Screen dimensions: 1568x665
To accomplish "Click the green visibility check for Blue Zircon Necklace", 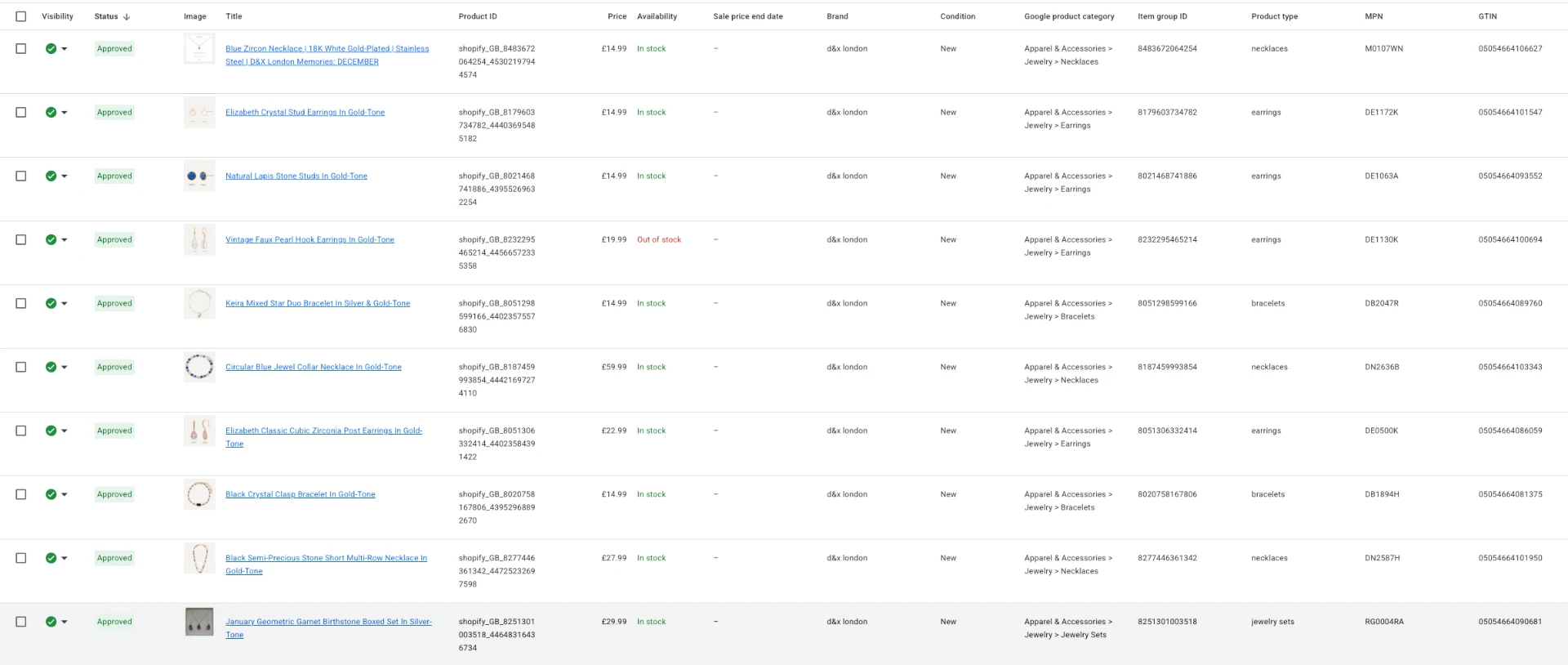I will pos(51,49).
